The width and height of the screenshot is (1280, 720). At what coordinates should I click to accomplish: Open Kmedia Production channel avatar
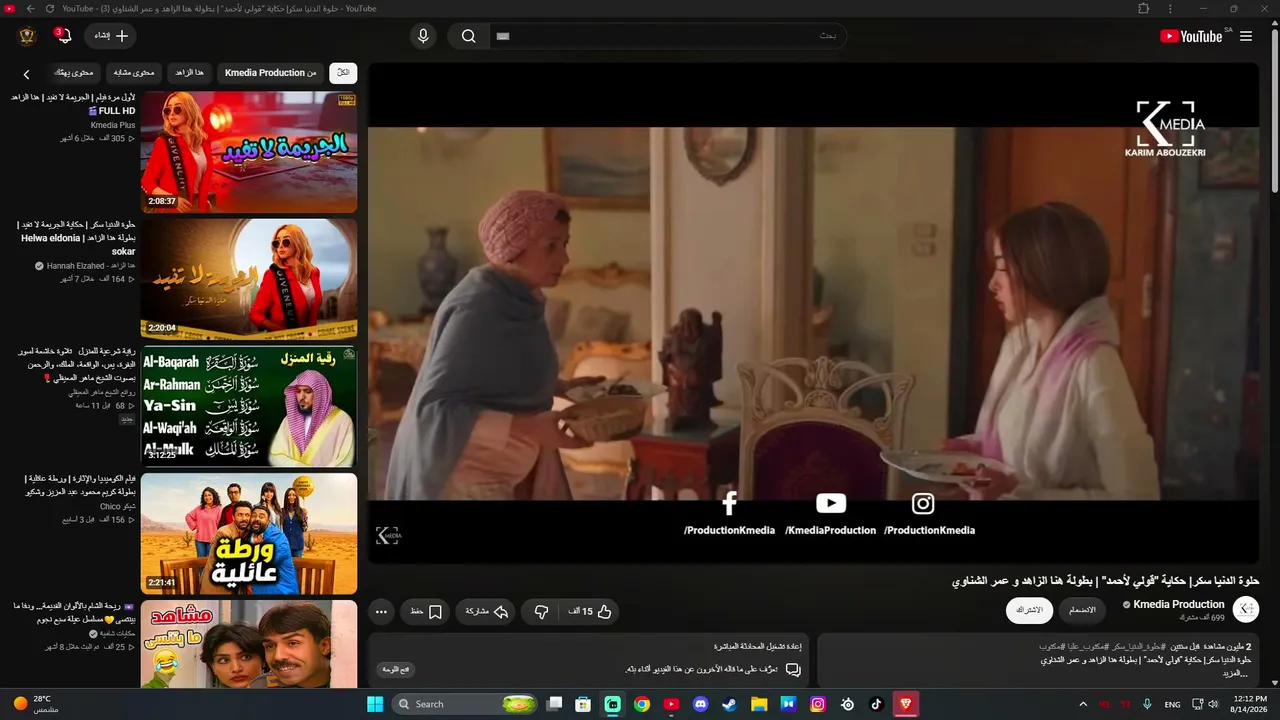[x=1245, y=609]
